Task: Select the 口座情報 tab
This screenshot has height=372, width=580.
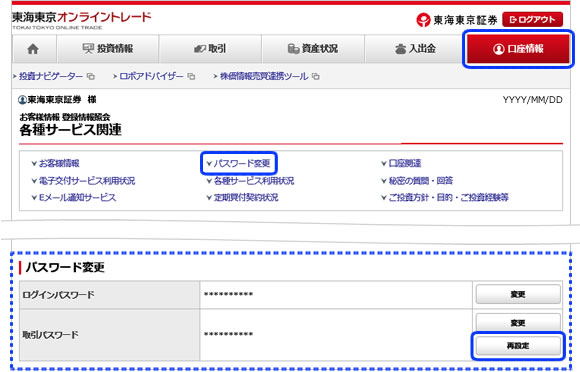Action: (518, 49)
